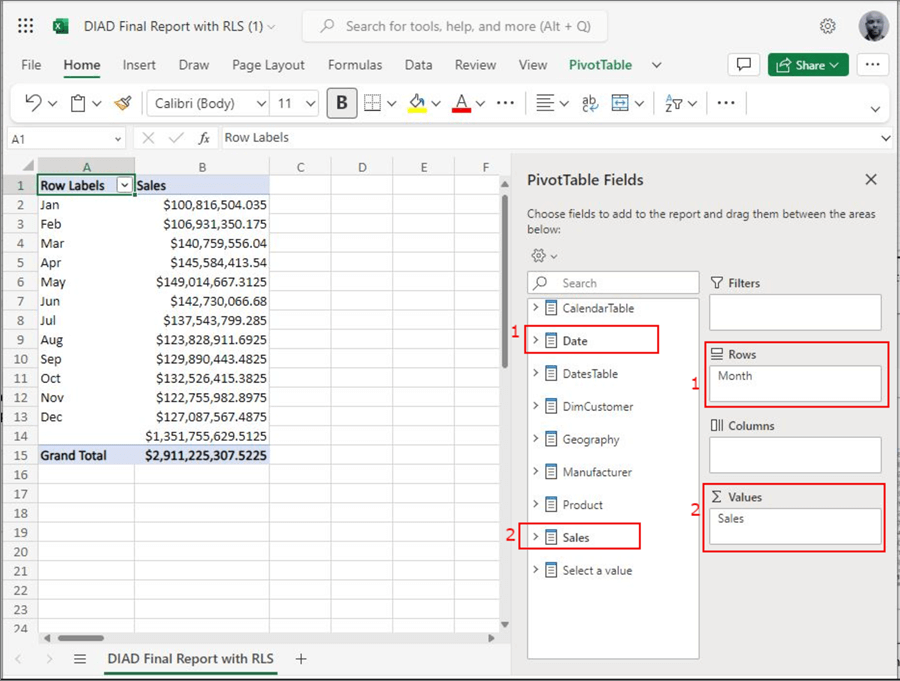Click the red font color icon
The width and height of the screenshot is (900, 681).
pyautogui.click(x=461, y=103)
